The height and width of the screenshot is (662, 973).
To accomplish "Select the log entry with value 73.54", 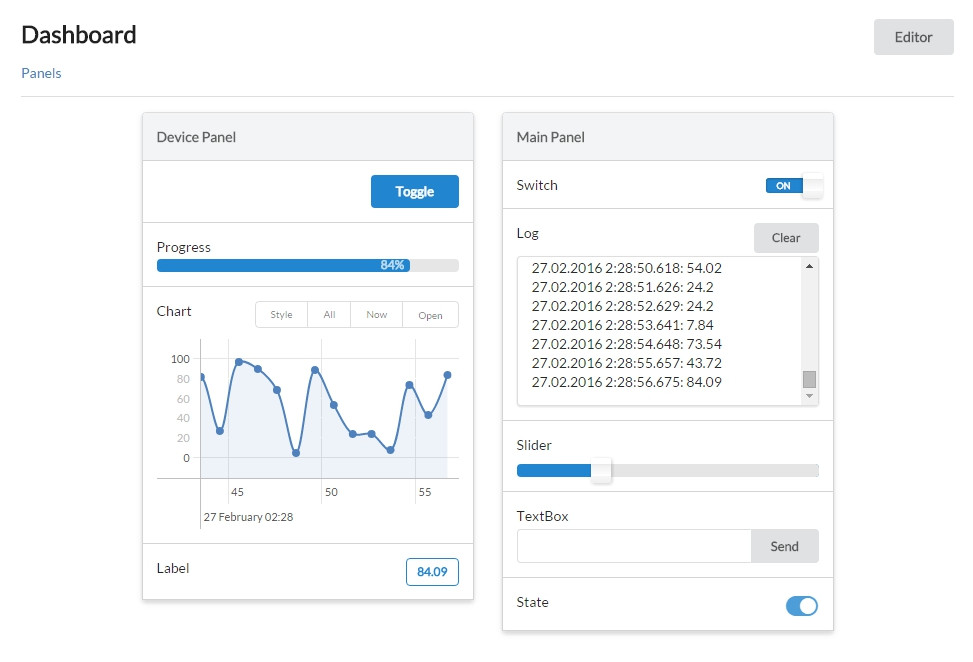I will pyautogui.click(x=626, y=344).
